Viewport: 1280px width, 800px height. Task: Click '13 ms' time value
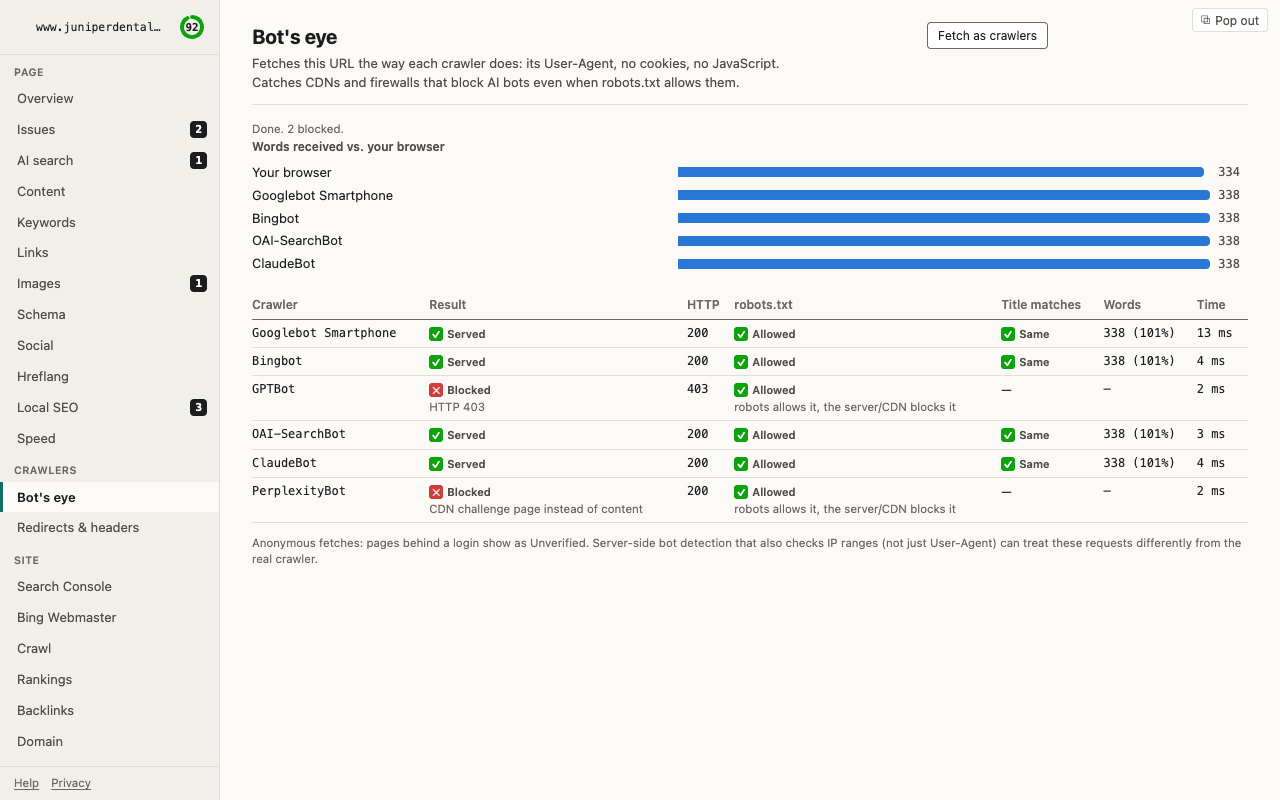[x=1214, y=333]
